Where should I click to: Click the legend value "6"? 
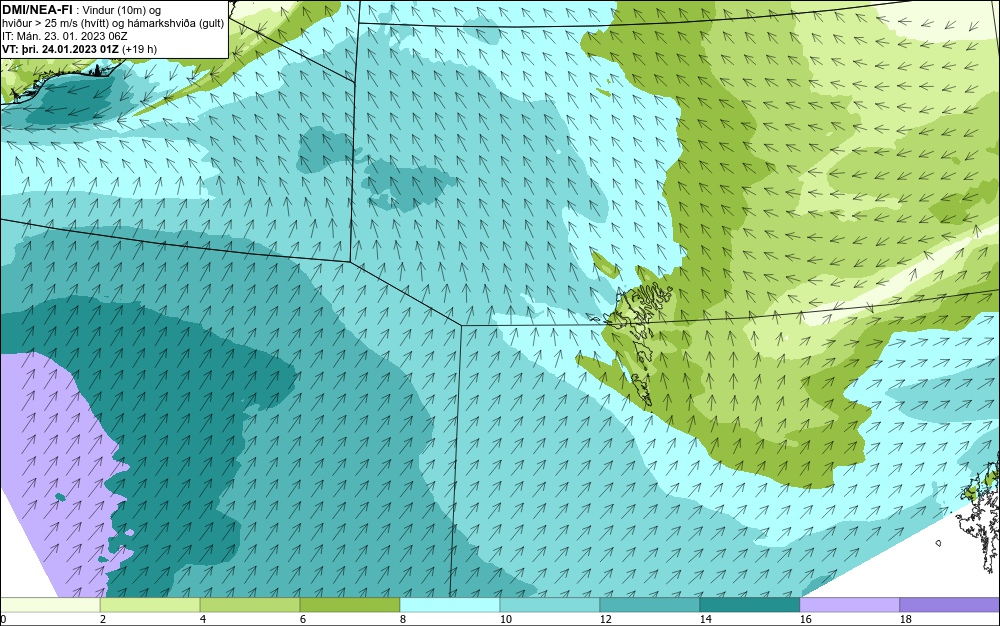click(303, 619)
